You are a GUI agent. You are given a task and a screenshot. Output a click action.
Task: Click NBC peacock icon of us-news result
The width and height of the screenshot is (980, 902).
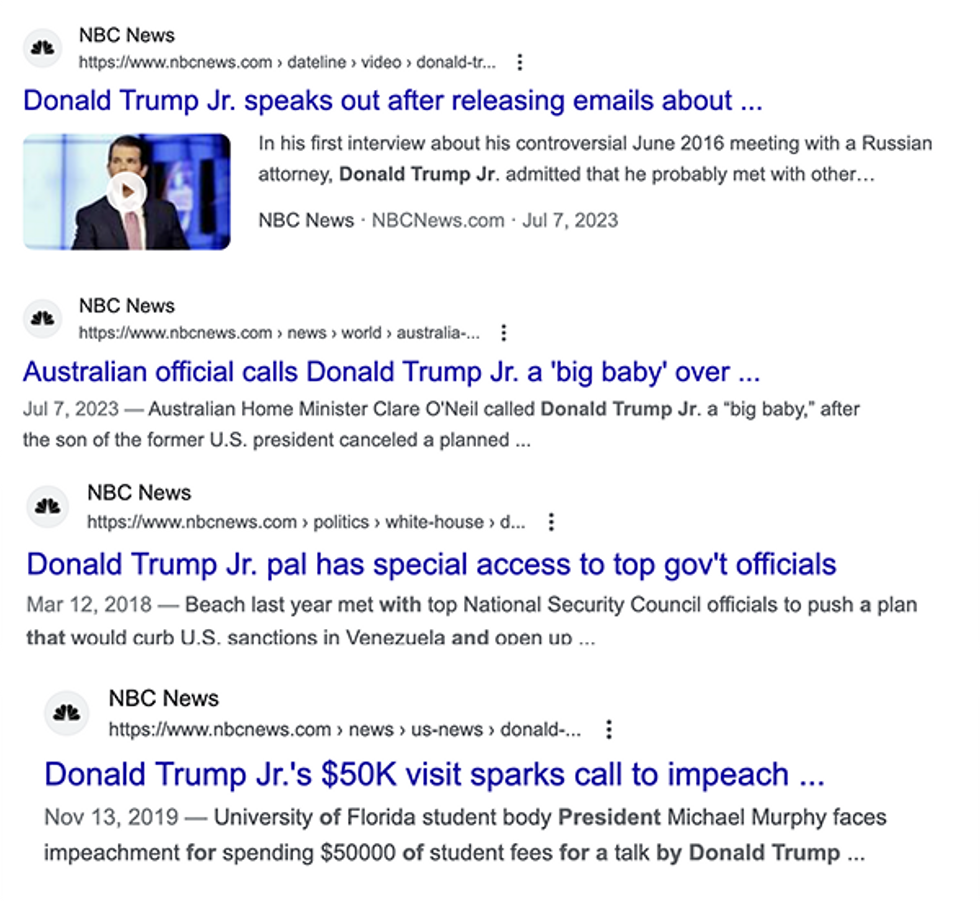point(66,713)
